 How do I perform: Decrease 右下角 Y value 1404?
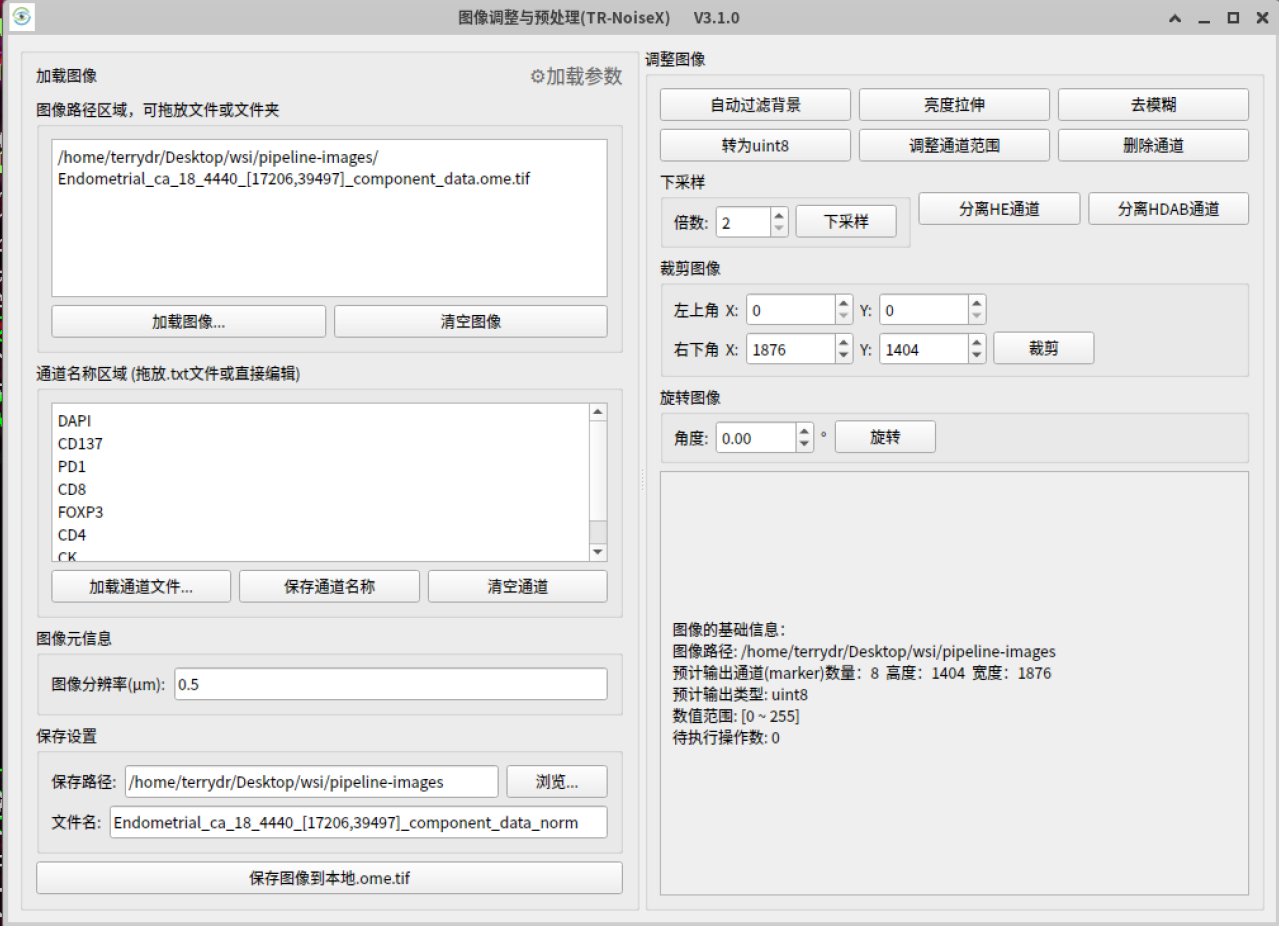click(x=977, y=356)
